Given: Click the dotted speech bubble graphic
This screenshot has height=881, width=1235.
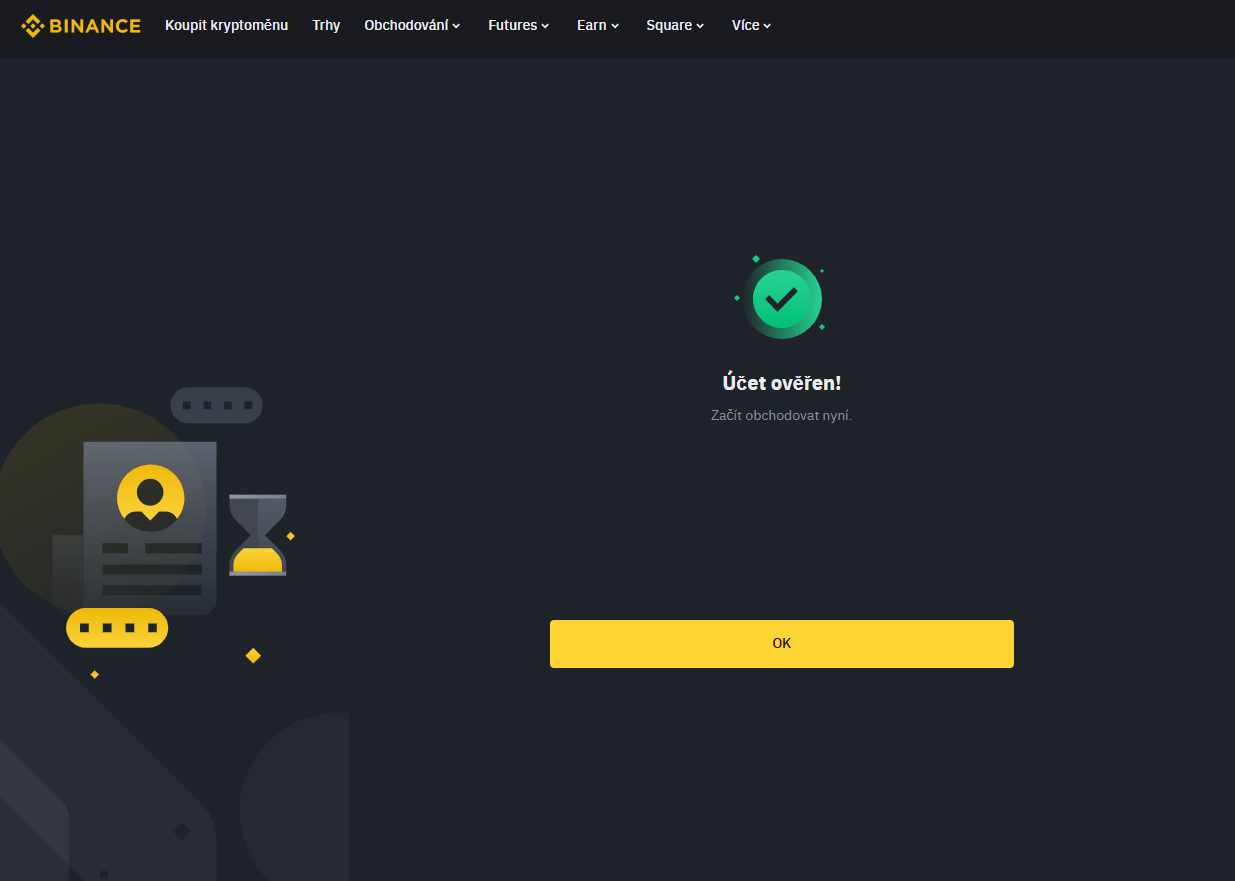Looking at the screenshot, I should point(216,405).
